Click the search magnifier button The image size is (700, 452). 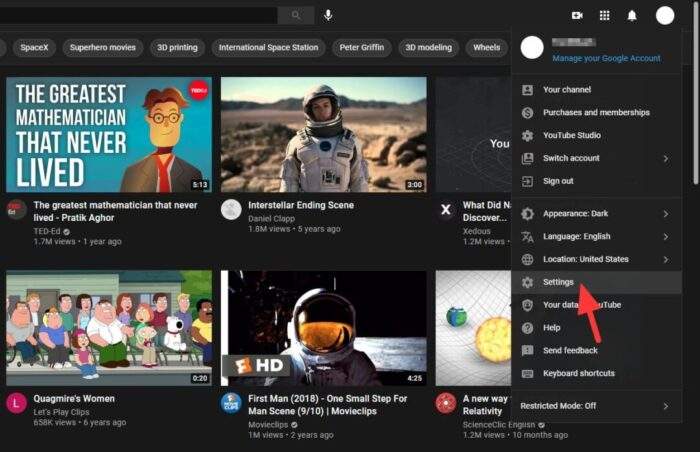(x=296, y=16)
